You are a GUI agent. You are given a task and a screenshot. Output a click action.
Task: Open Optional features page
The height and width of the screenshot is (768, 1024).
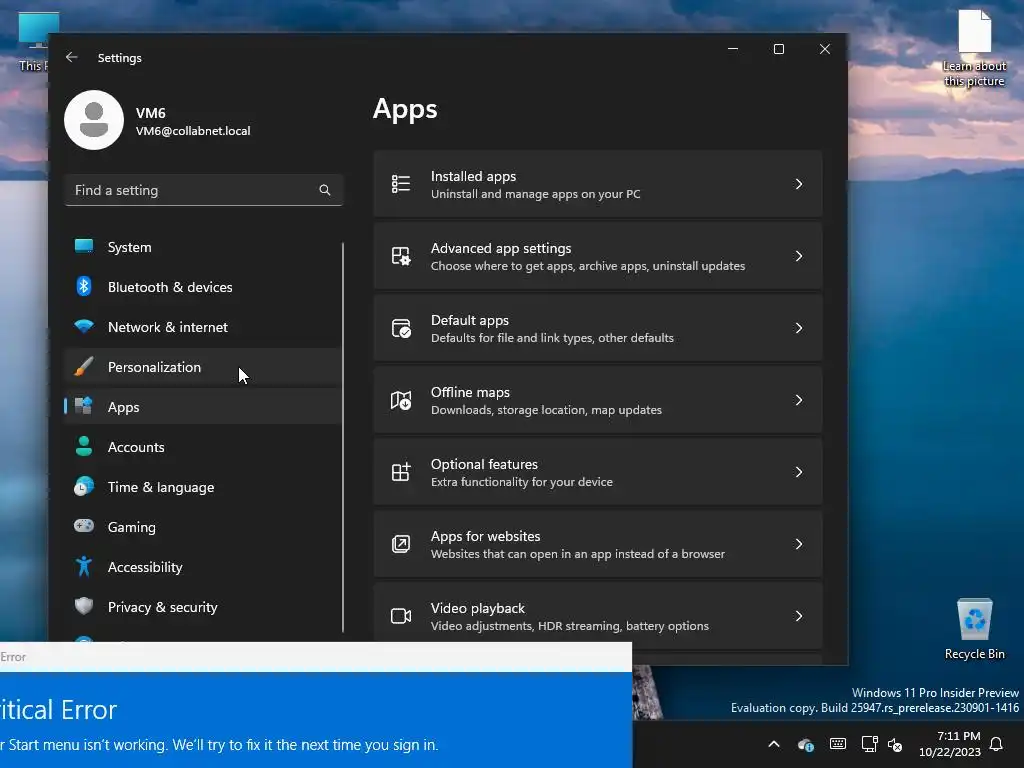click(x=598, y=472)
